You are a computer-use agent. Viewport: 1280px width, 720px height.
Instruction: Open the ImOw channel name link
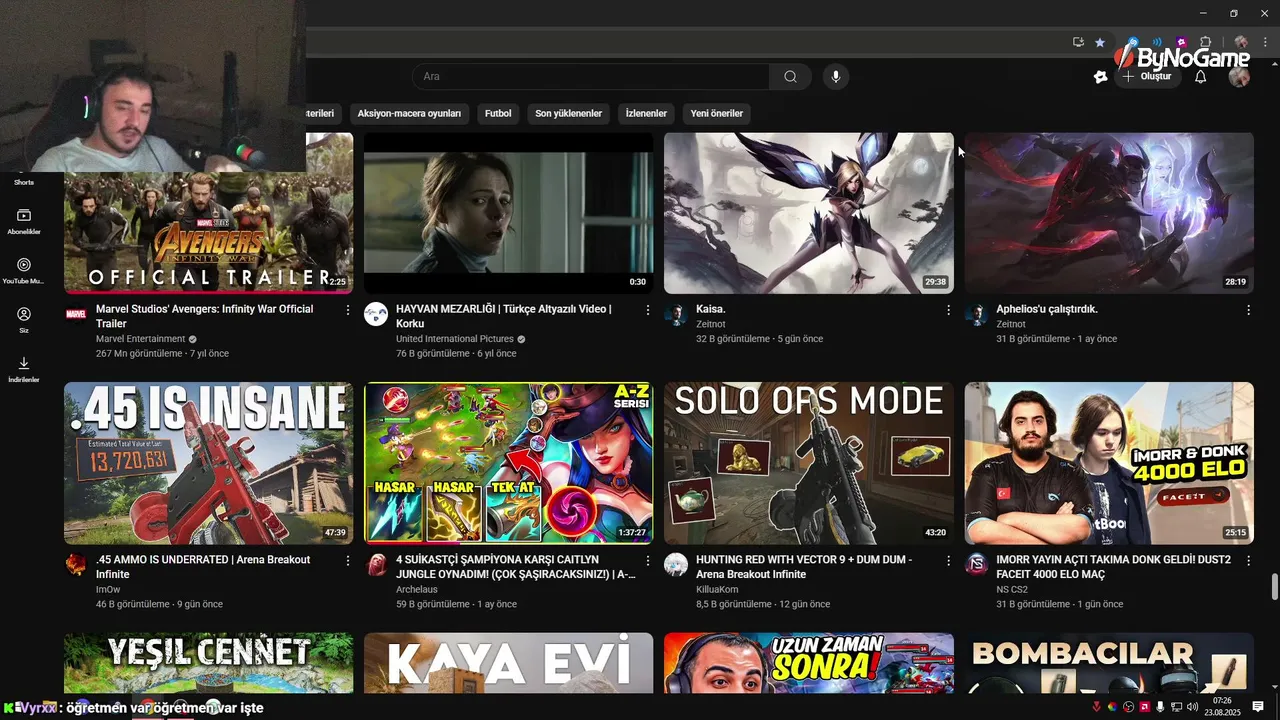[x=108, y=590]
